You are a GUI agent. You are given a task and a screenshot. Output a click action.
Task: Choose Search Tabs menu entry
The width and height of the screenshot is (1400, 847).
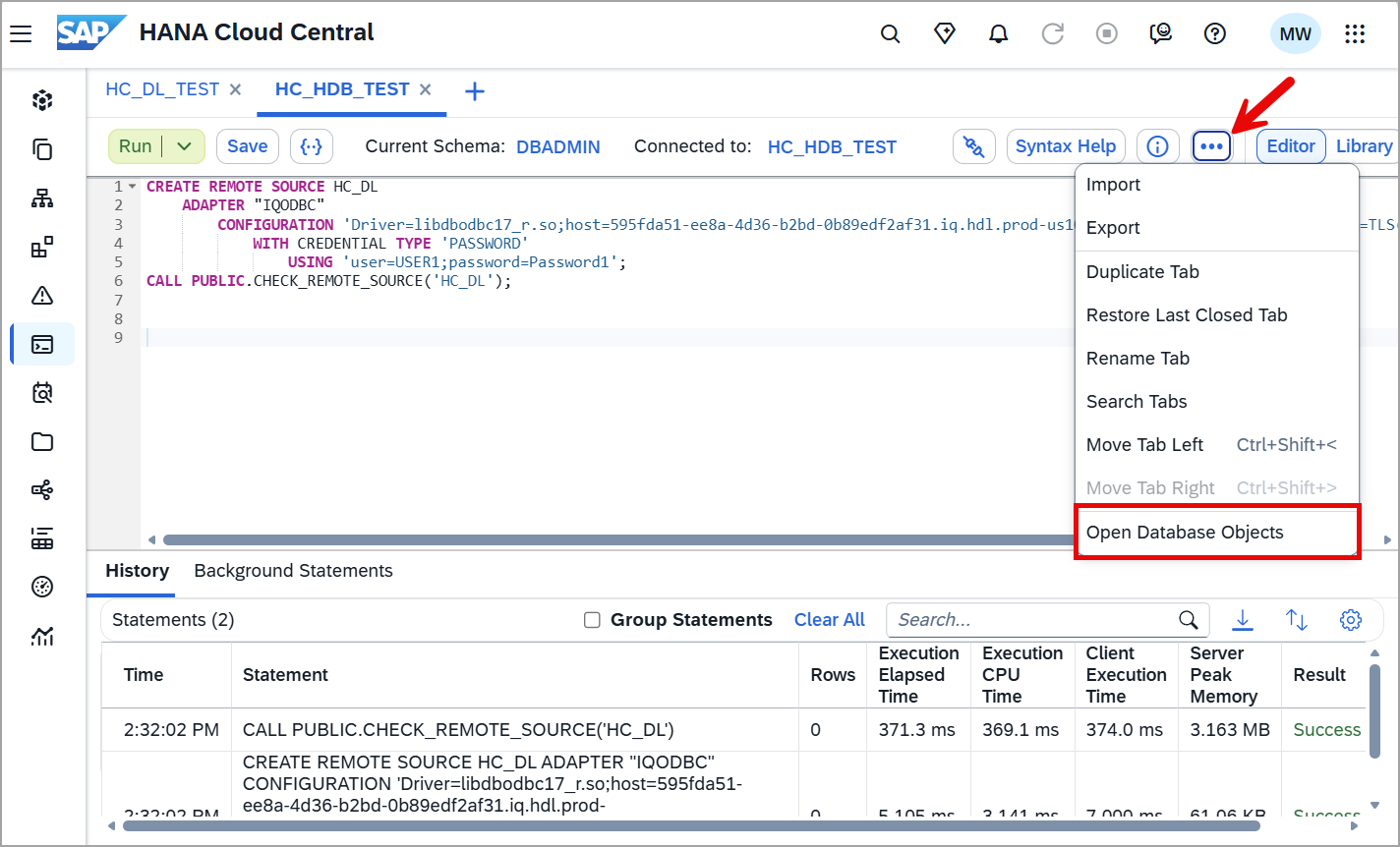(1217, 402)
